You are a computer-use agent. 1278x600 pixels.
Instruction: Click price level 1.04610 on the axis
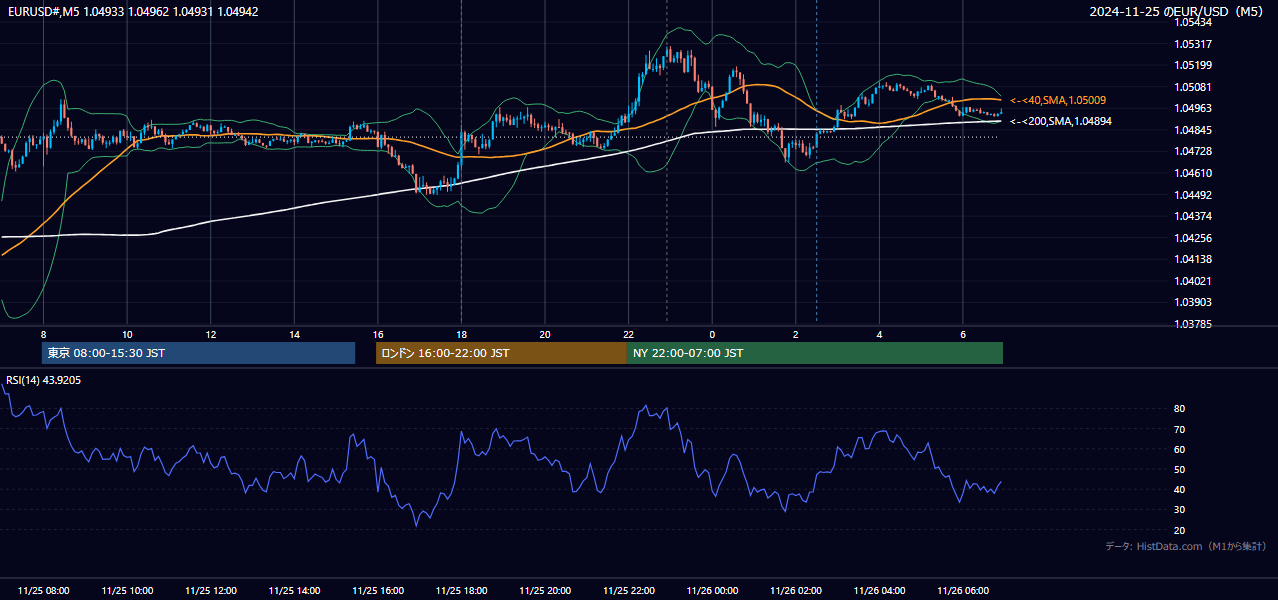(1193, 173)
